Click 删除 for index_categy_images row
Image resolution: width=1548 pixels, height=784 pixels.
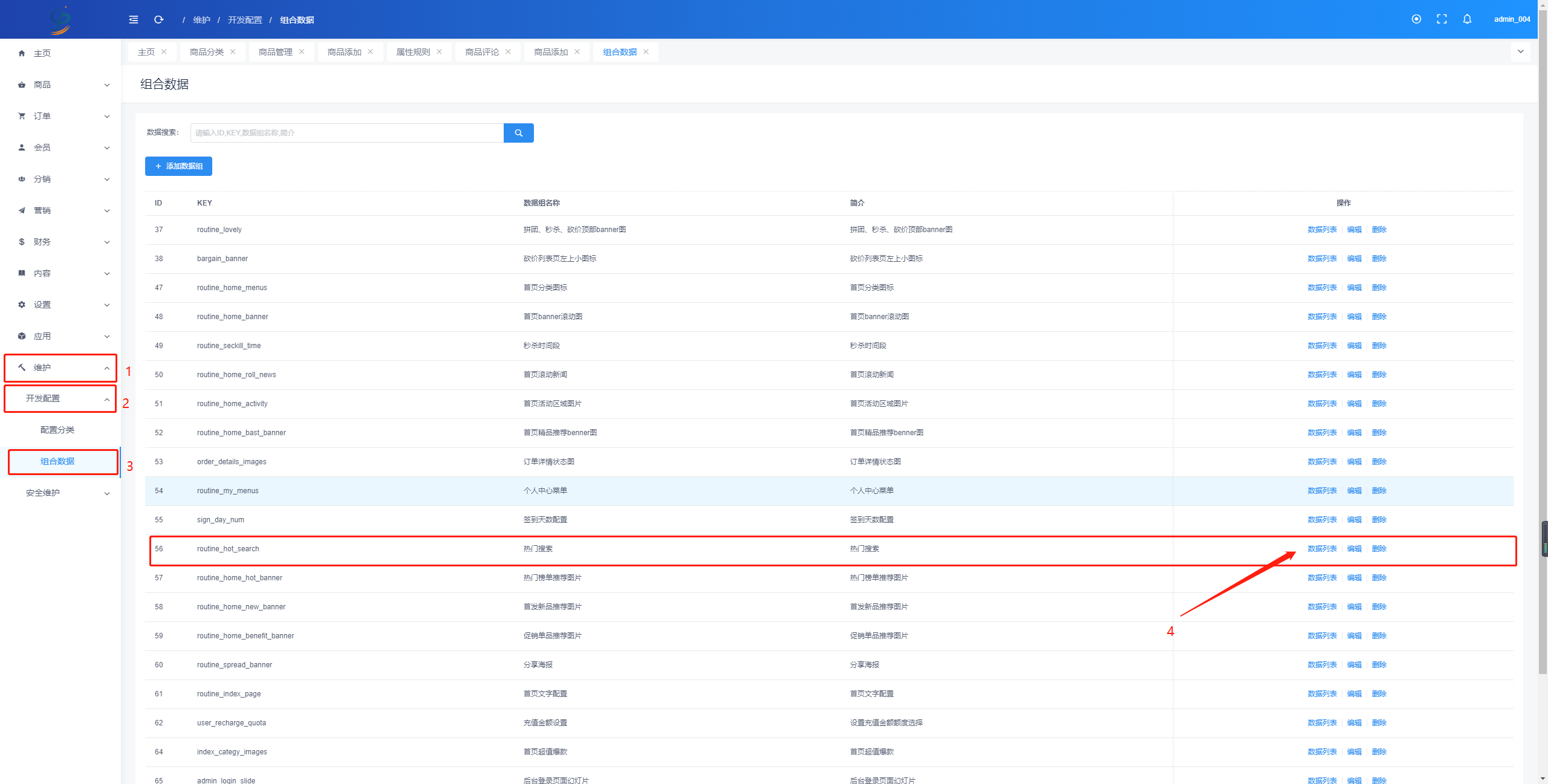coord(1379,752)
